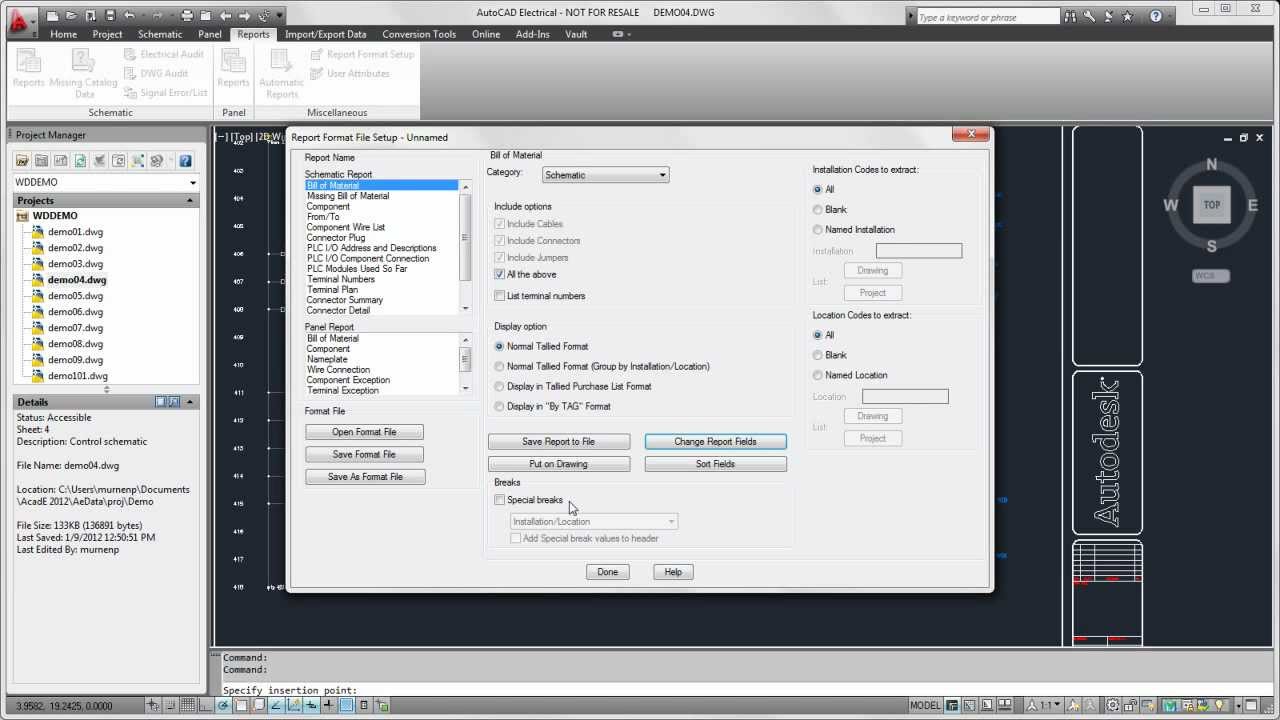Switch to the Vault ribbon tab
Image resolution: width=1280 pixels, height=720 pixels.
tap(576, 34)
